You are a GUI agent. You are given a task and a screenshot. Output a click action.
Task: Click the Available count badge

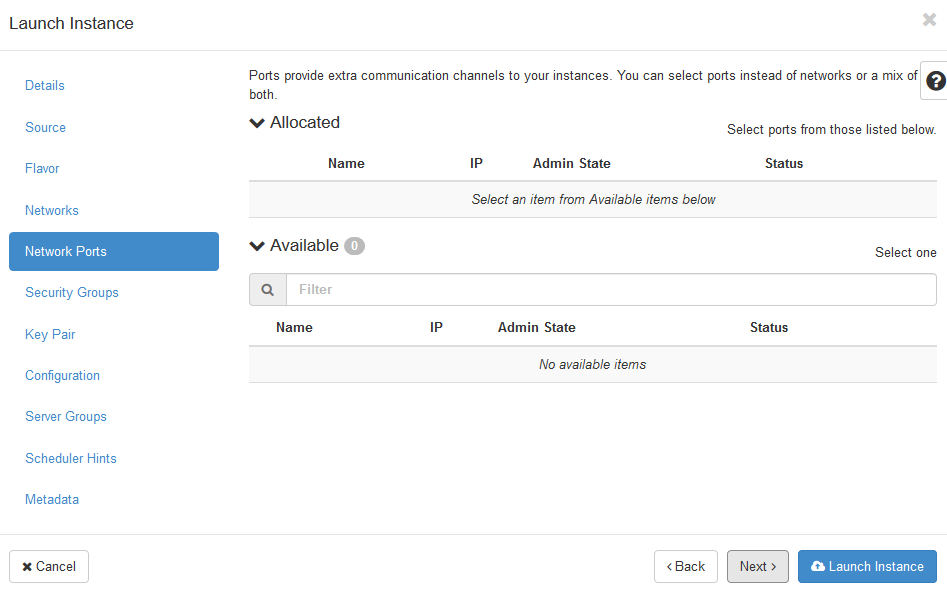[355, 246]
